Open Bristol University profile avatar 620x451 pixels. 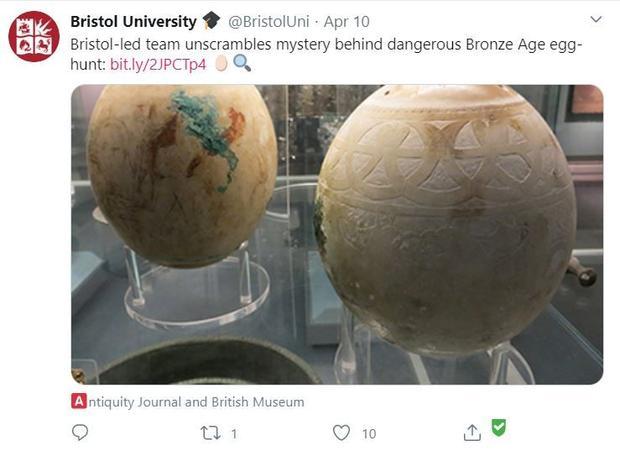[34, 36]
